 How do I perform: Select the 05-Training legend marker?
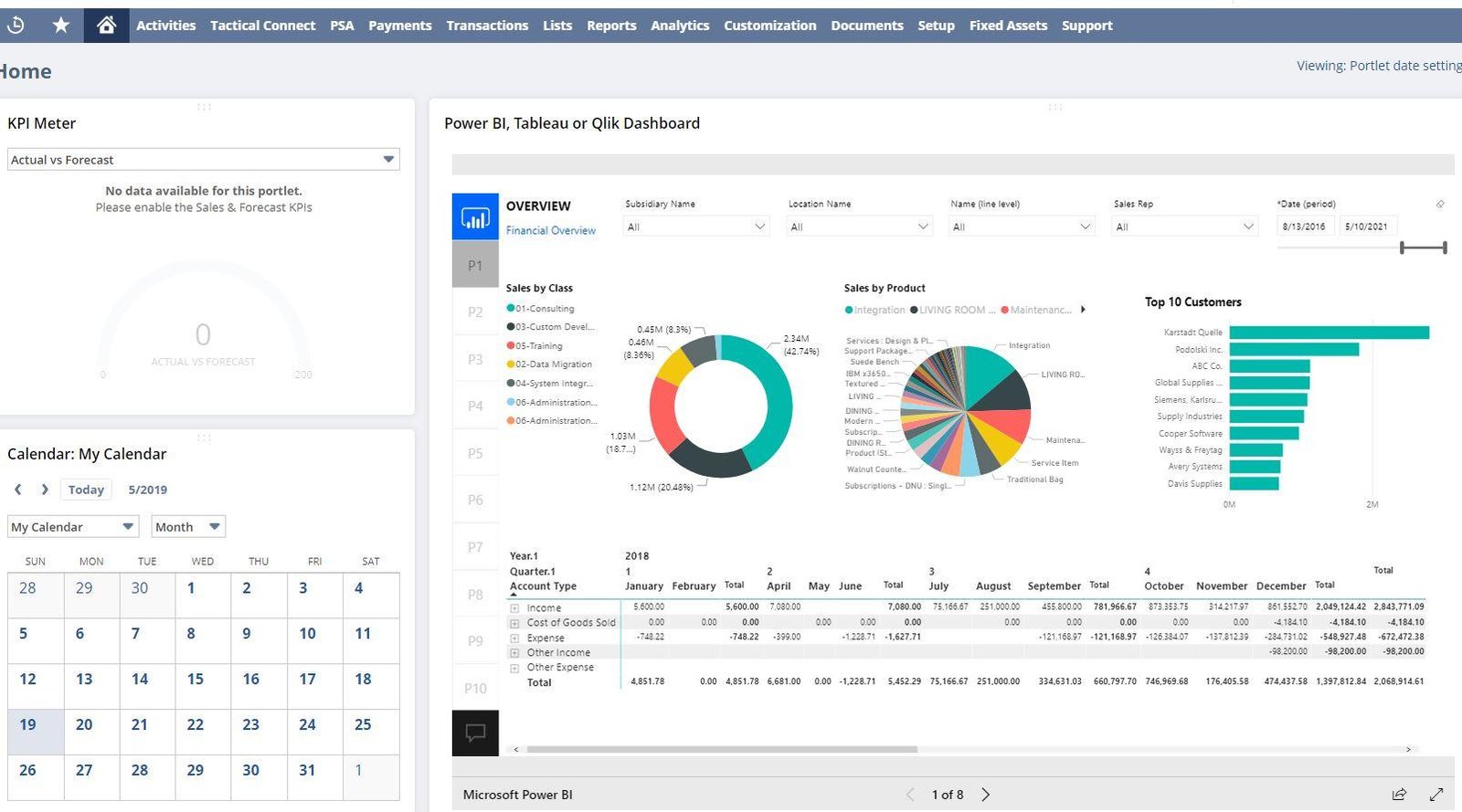[511, 346]
